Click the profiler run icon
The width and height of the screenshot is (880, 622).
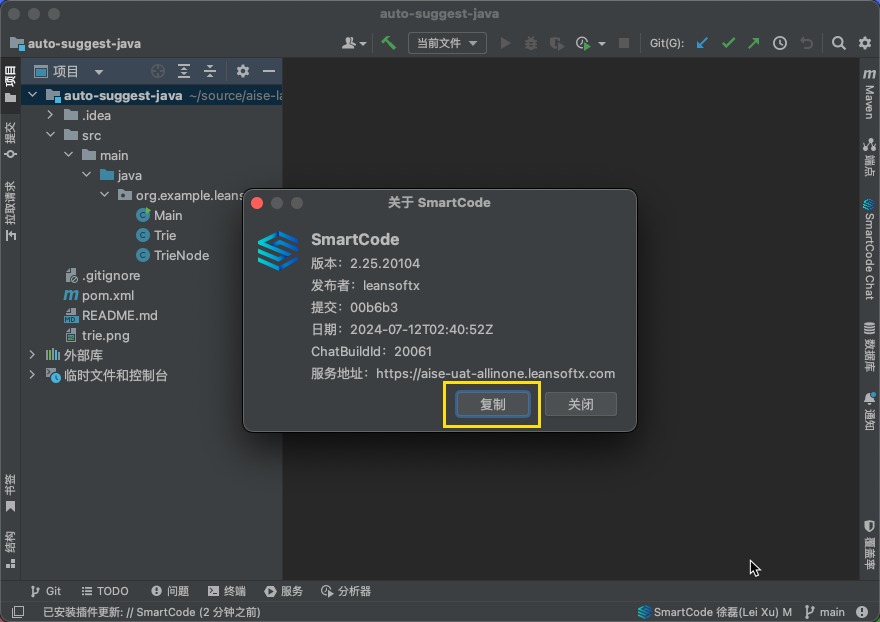tap(583, 43)
